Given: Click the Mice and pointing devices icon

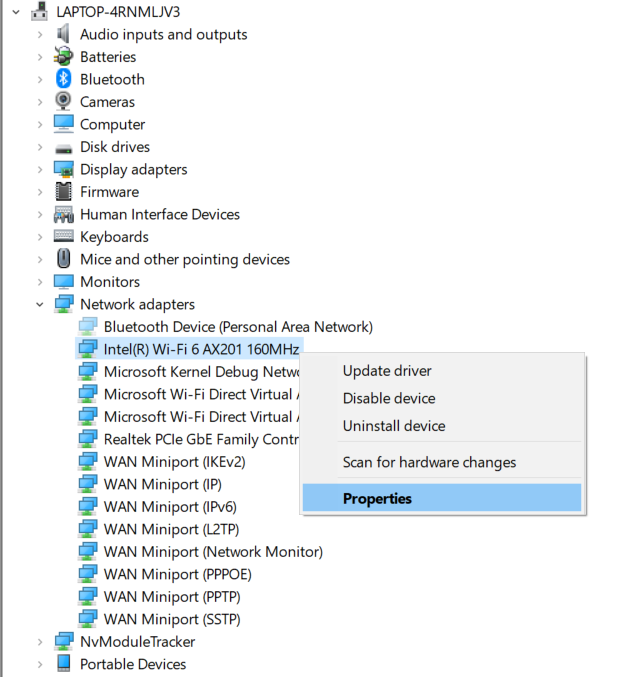Looking at the screenshot, I should pyautogui.click(x=63, y=259).
